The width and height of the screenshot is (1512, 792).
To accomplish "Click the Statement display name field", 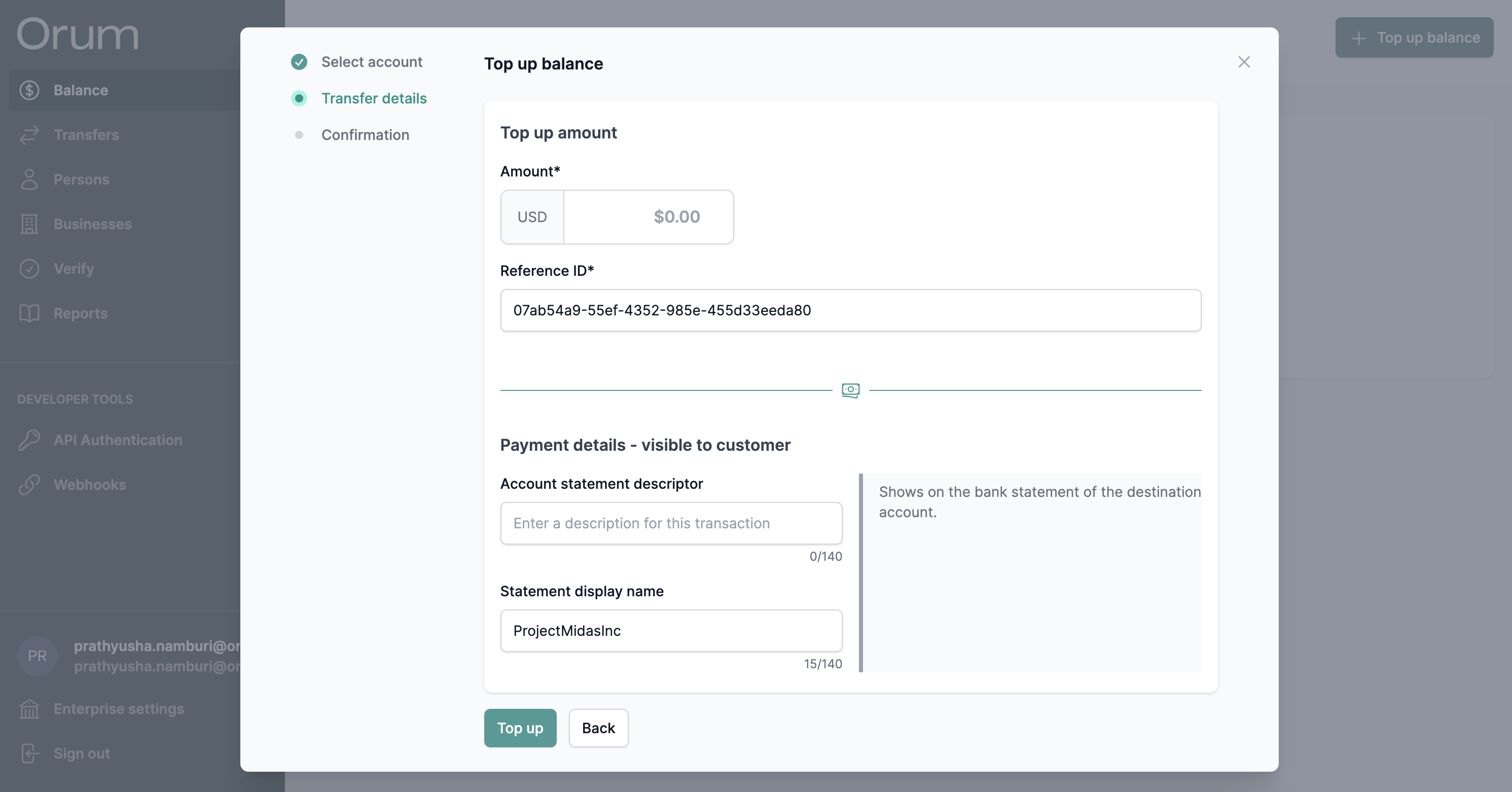I will pos(670,631).
